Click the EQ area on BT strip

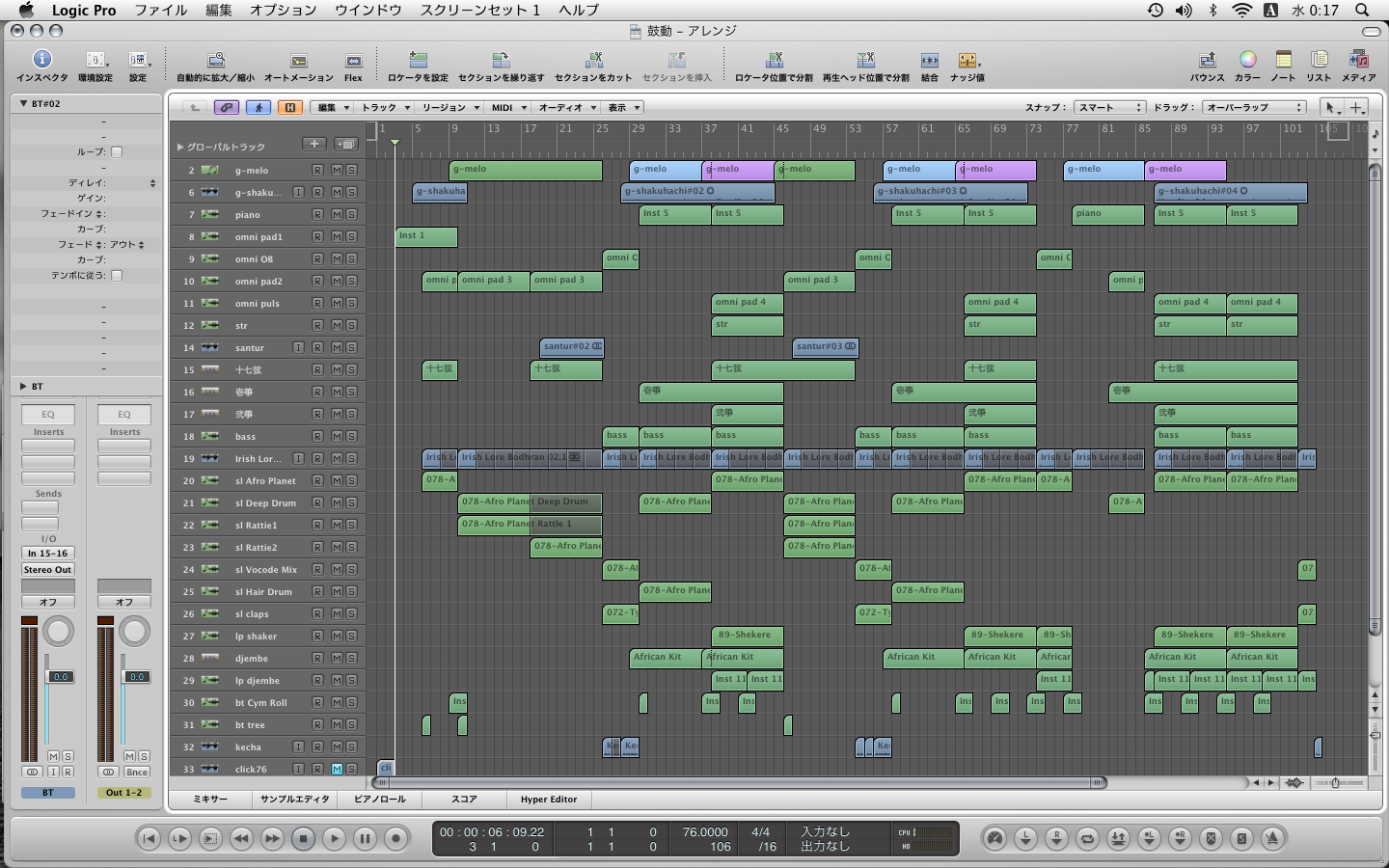[48, 415]
